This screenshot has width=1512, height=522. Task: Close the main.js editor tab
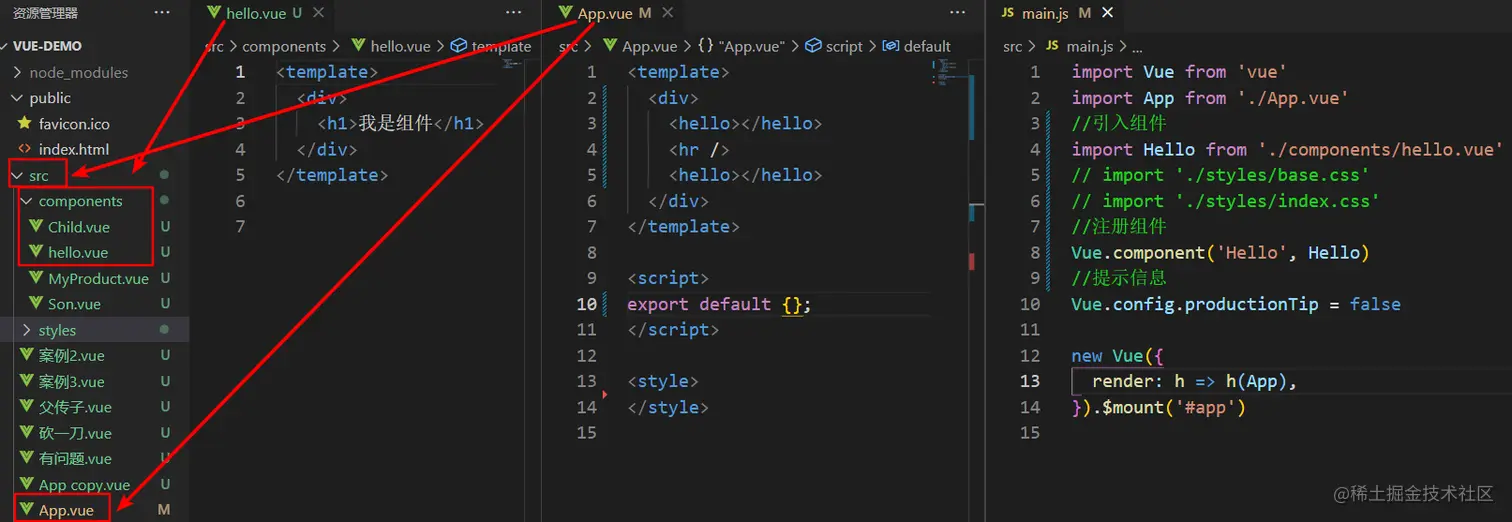[1108, 13]
